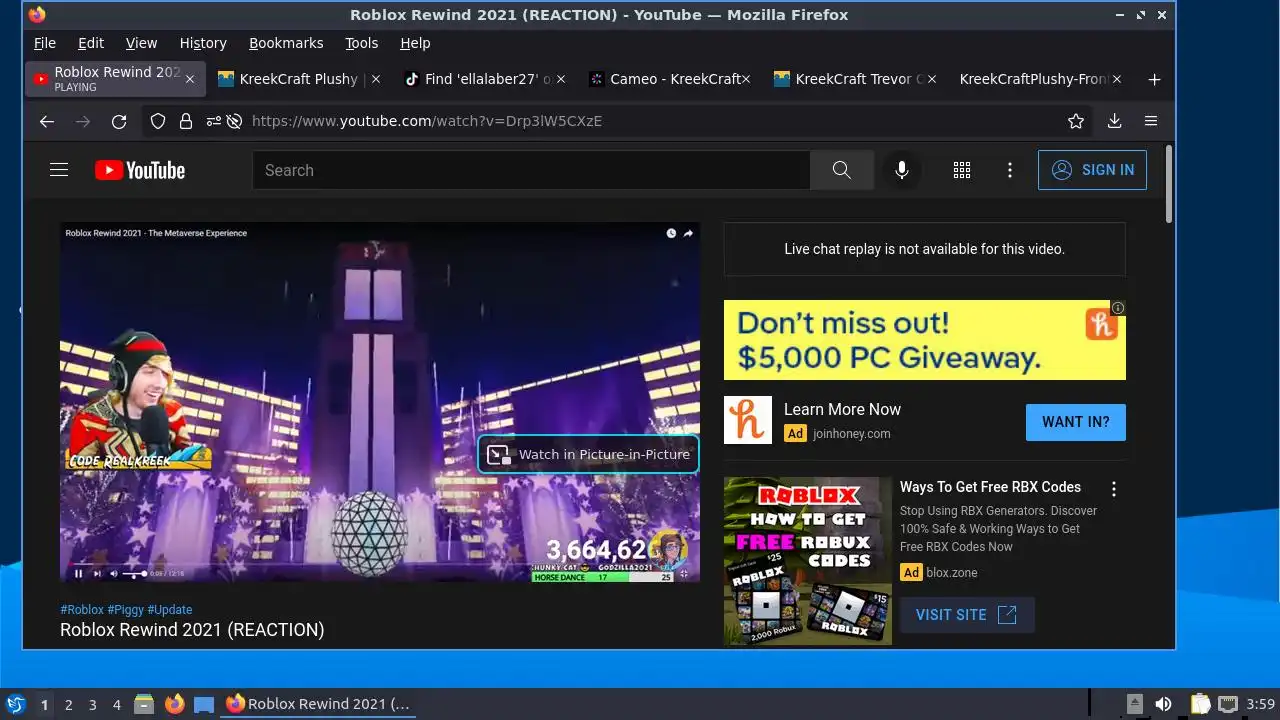1280x720 pixels.
Task: Open the Help menu
Action: click(x=415, y=43)
